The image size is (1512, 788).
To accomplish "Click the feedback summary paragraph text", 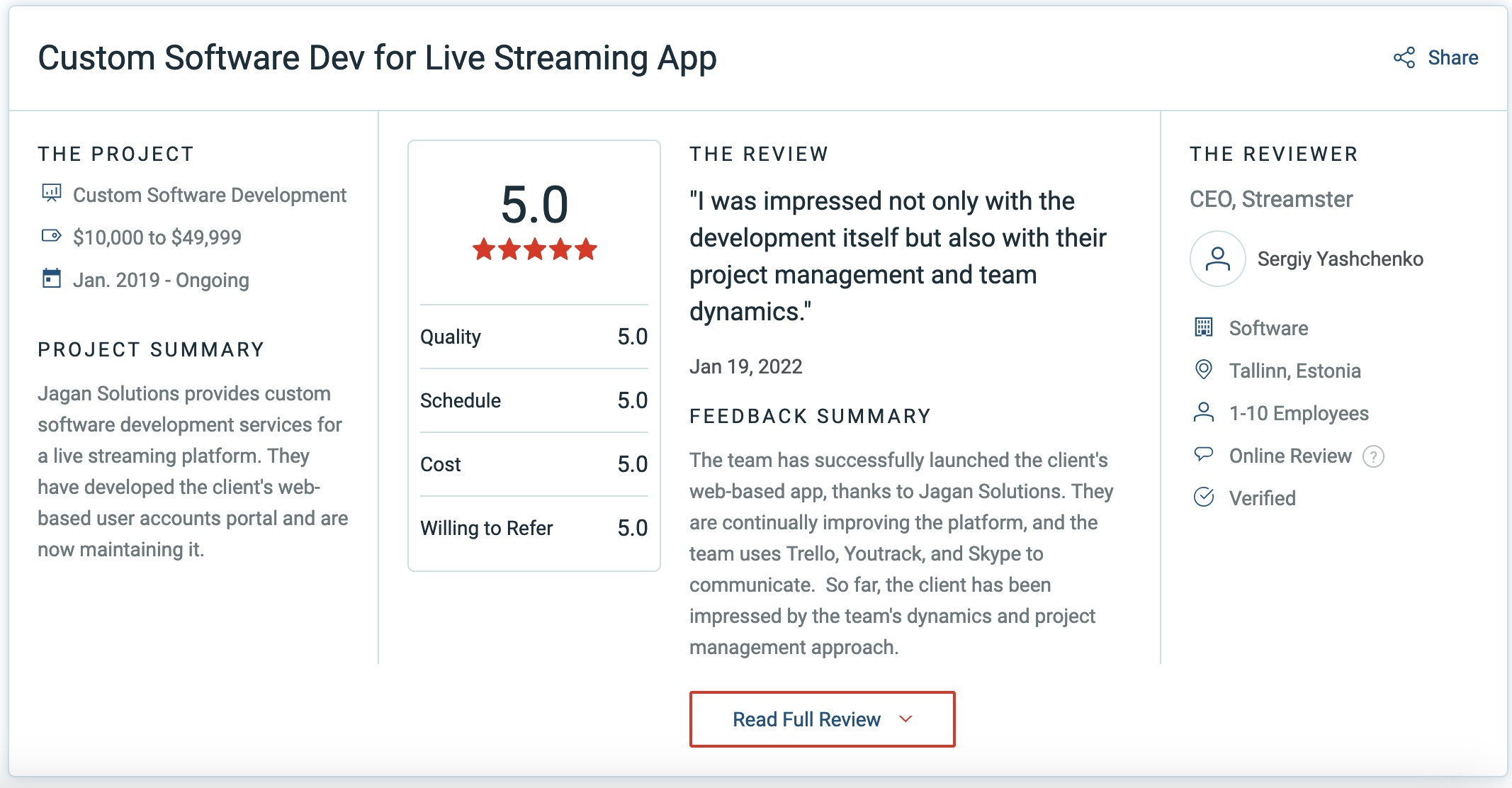I will (x=901, y=553).
